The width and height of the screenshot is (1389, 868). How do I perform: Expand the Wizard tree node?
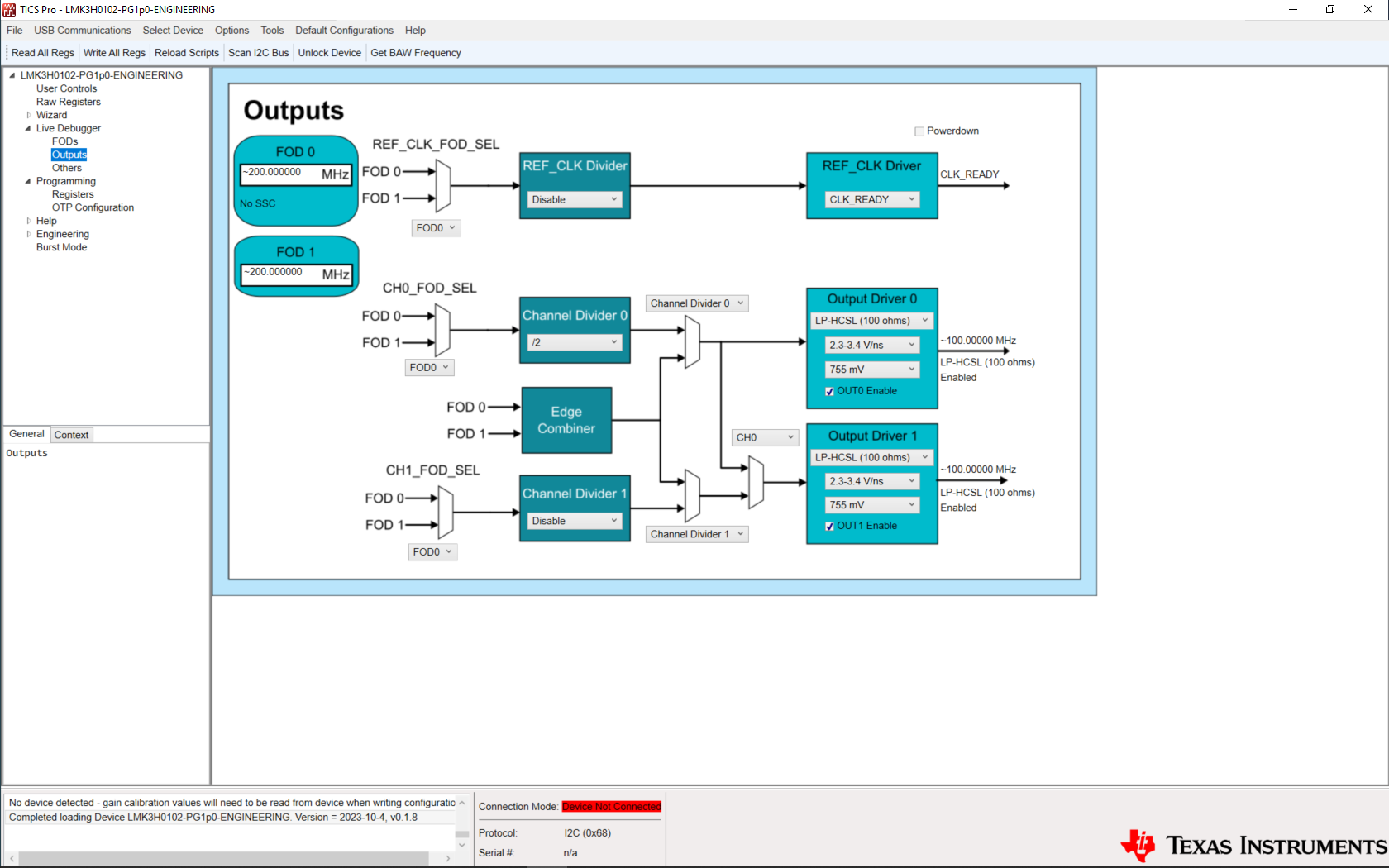click(29, 115)
